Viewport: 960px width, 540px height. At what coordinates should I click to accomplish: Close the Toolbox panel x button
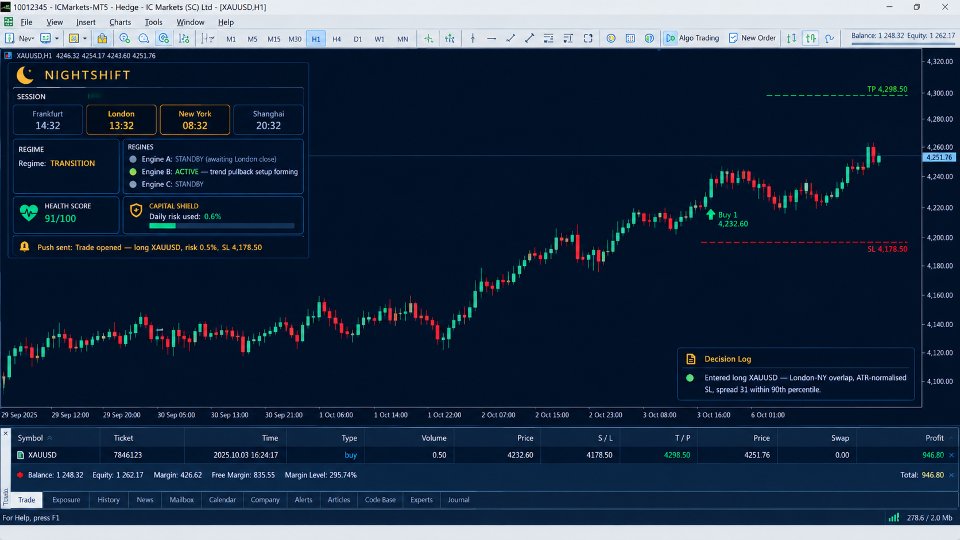point(6,433)
